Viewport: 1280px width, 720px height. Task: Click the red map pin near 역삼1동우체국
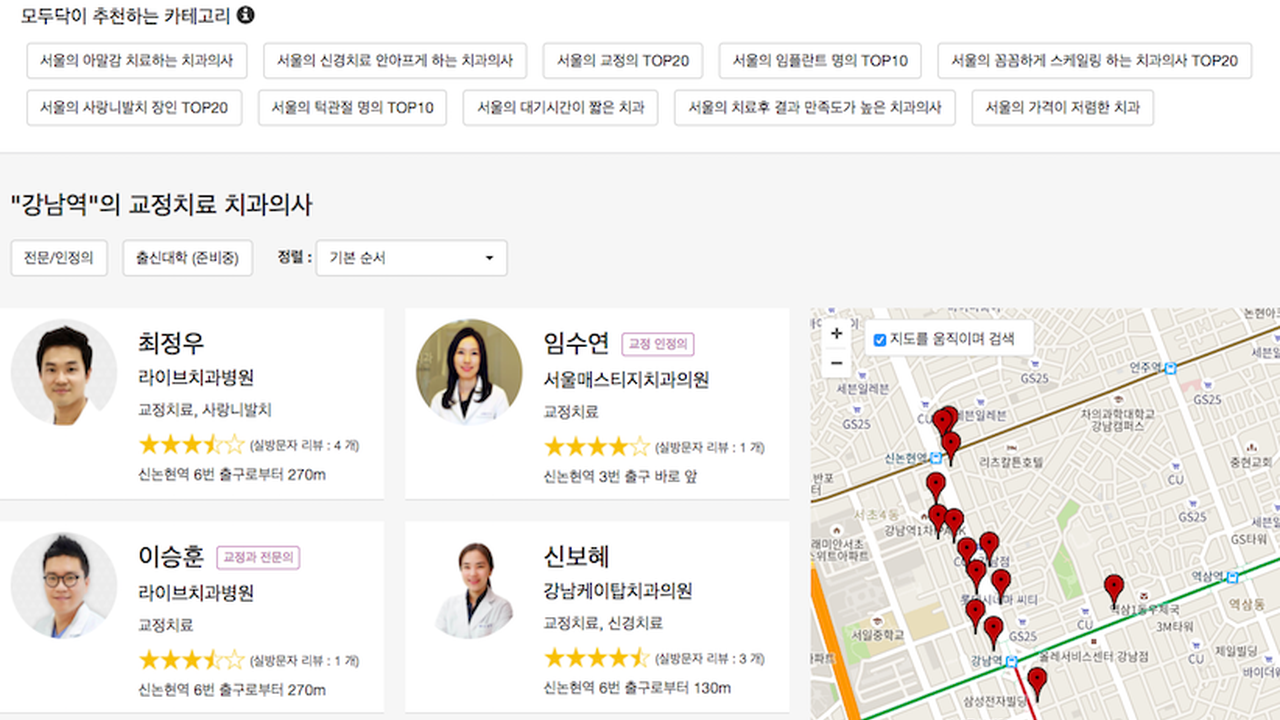(1113, 588)
